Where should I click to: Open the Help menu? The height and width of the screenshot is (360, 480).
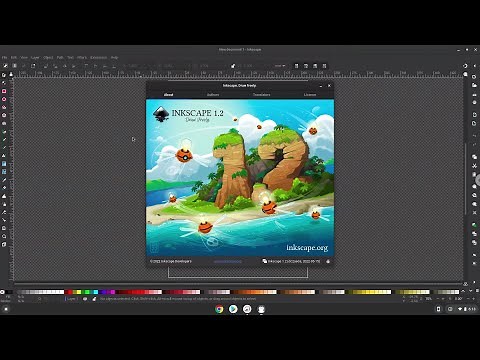point(114,58)
